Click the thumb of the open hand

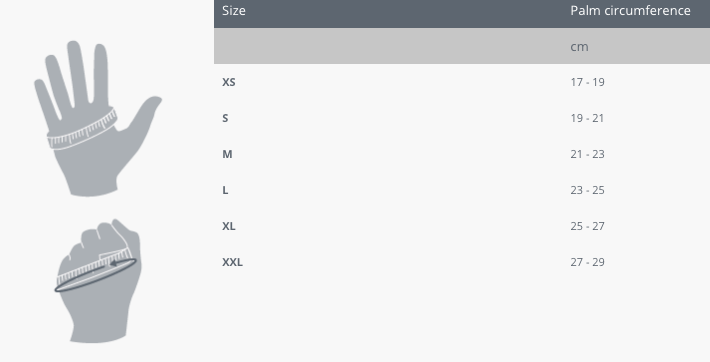(142, 116)
